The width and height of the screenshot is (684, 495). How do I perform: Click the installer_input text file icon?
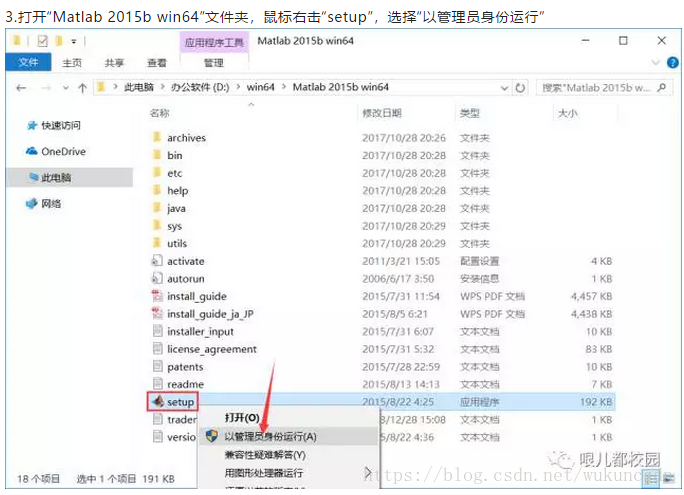[157, 331]
